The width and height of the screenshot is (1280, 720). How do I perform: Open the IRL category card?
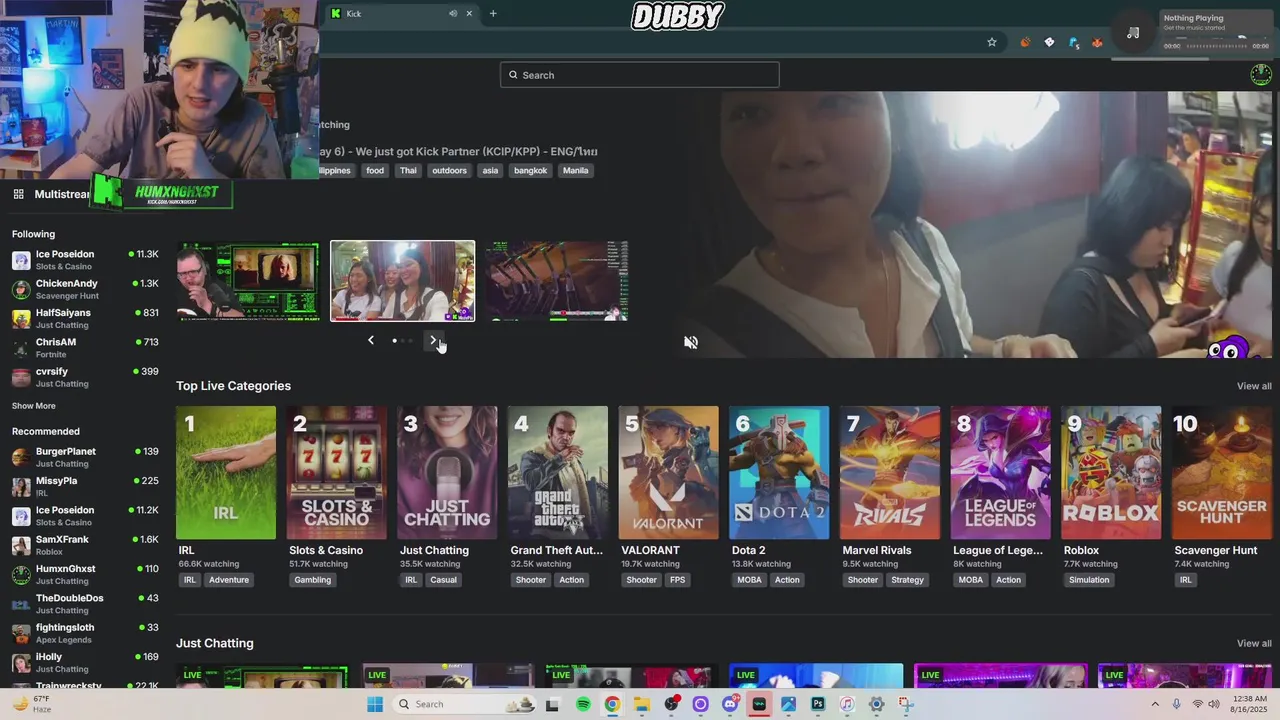point(226,472)
